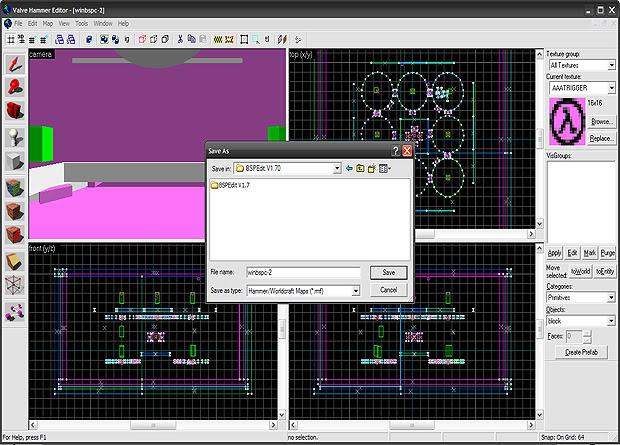Toggle texture lock icon
This screenshot has width=620, height=445.
pos(267,39)
